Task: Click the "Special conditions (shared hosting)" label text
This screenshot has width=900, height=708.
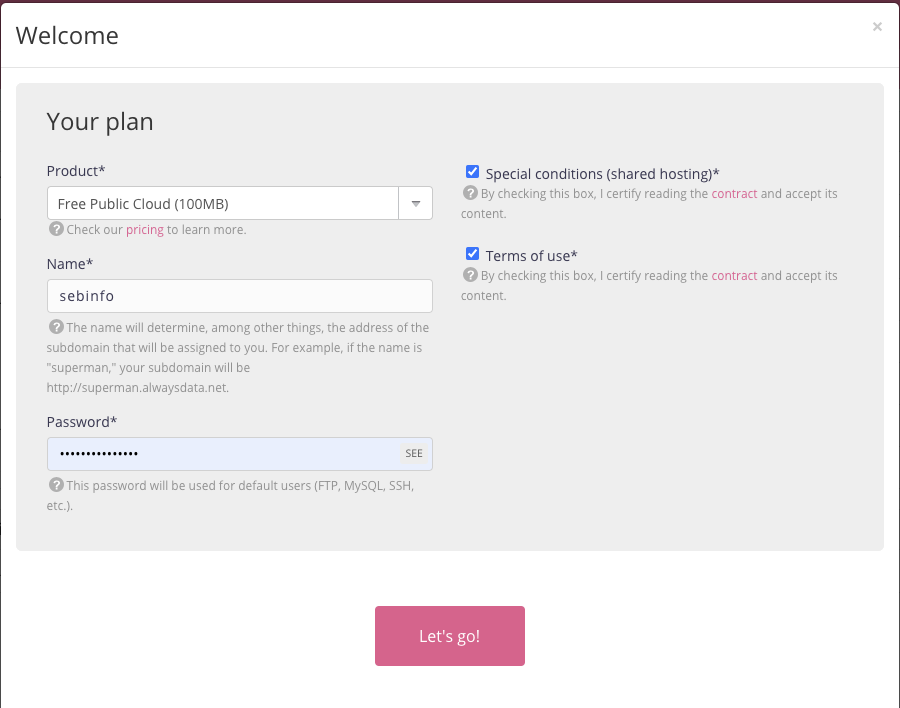Action: (x=602, y=173)
